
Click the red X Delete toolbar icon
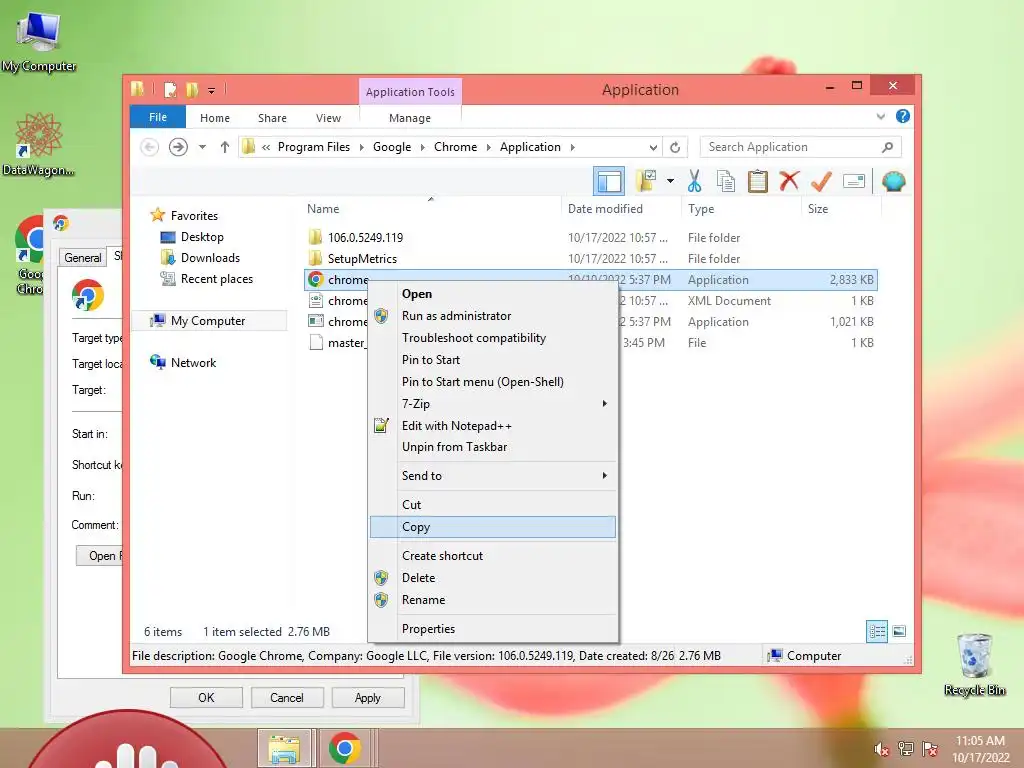point(789,180)
